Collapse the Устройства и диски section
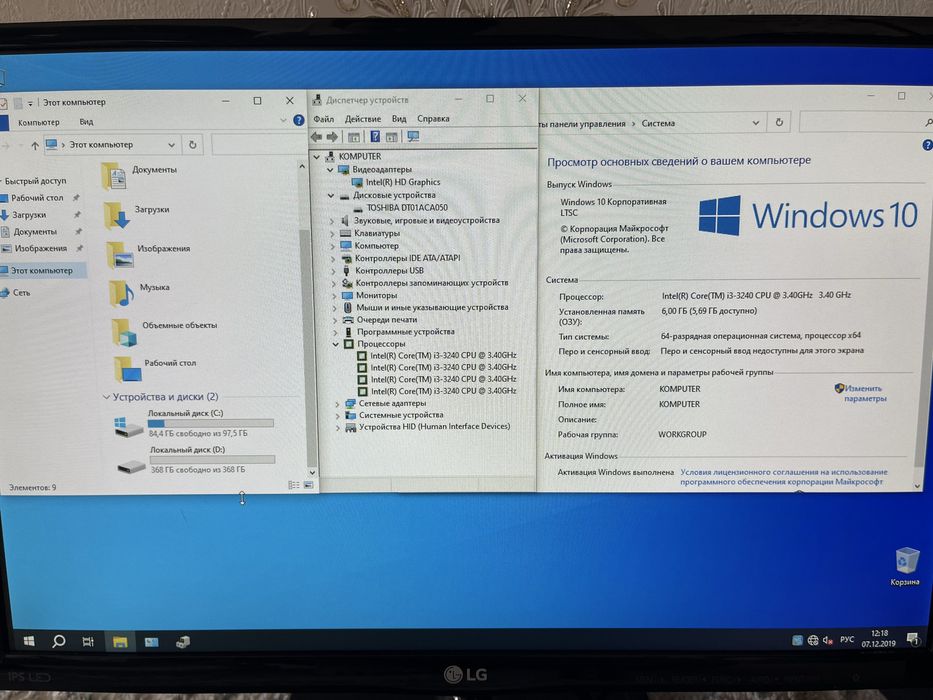The image size is (933, 700). (107, 396)
